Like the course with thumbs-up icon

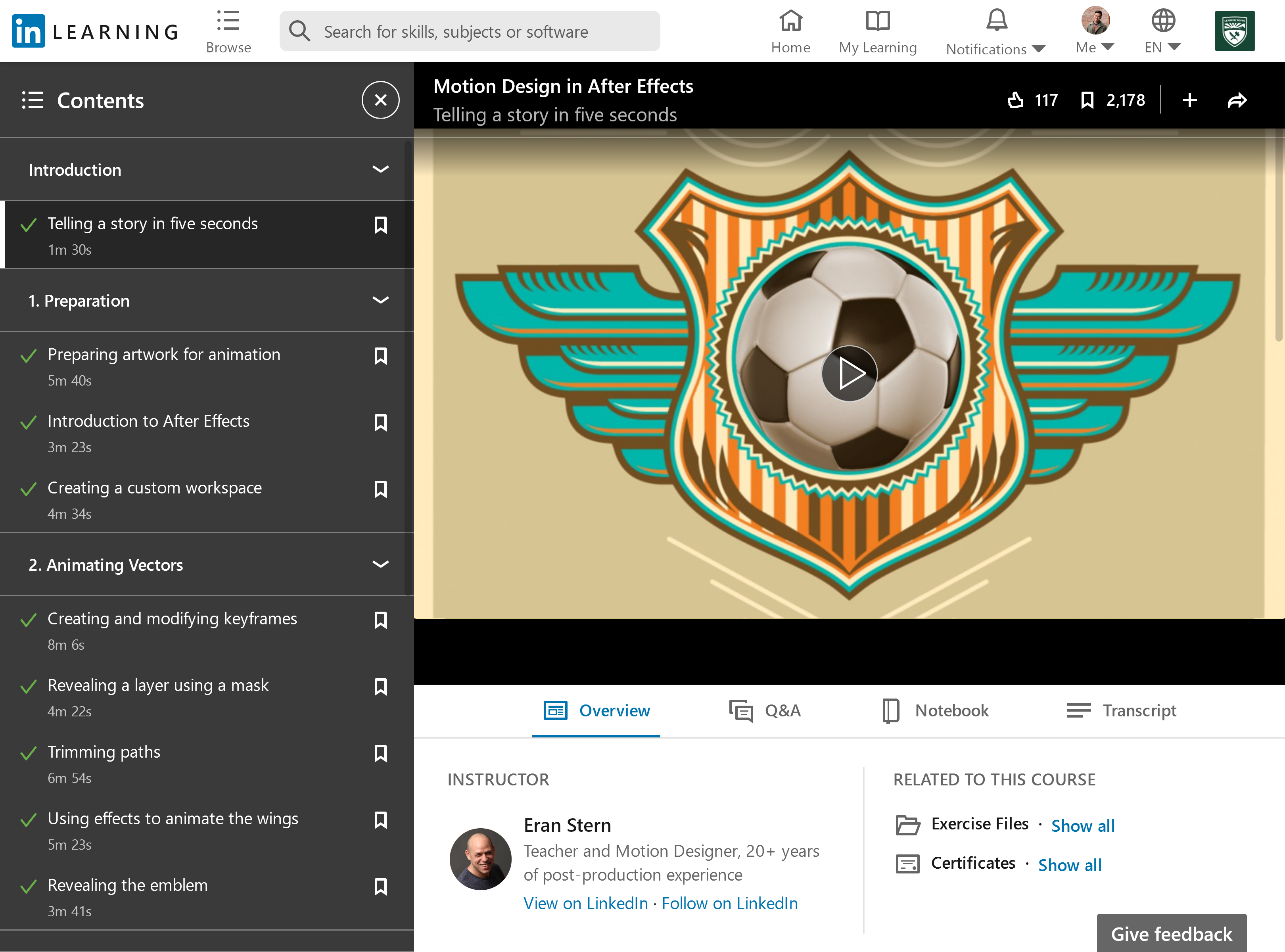tap(1015, 100)
